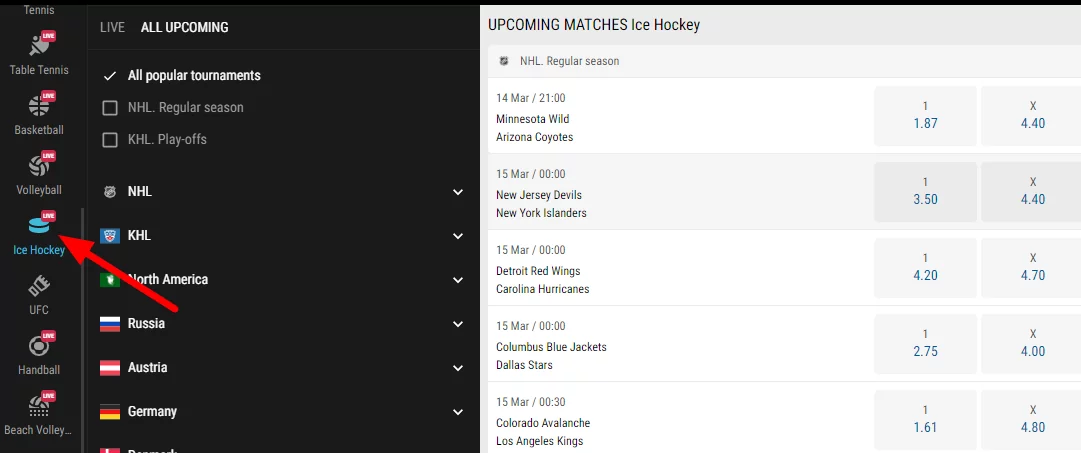Viewport: 1081px width, 453px height.
Task: Expand the NHL league section
Action: 458,192
